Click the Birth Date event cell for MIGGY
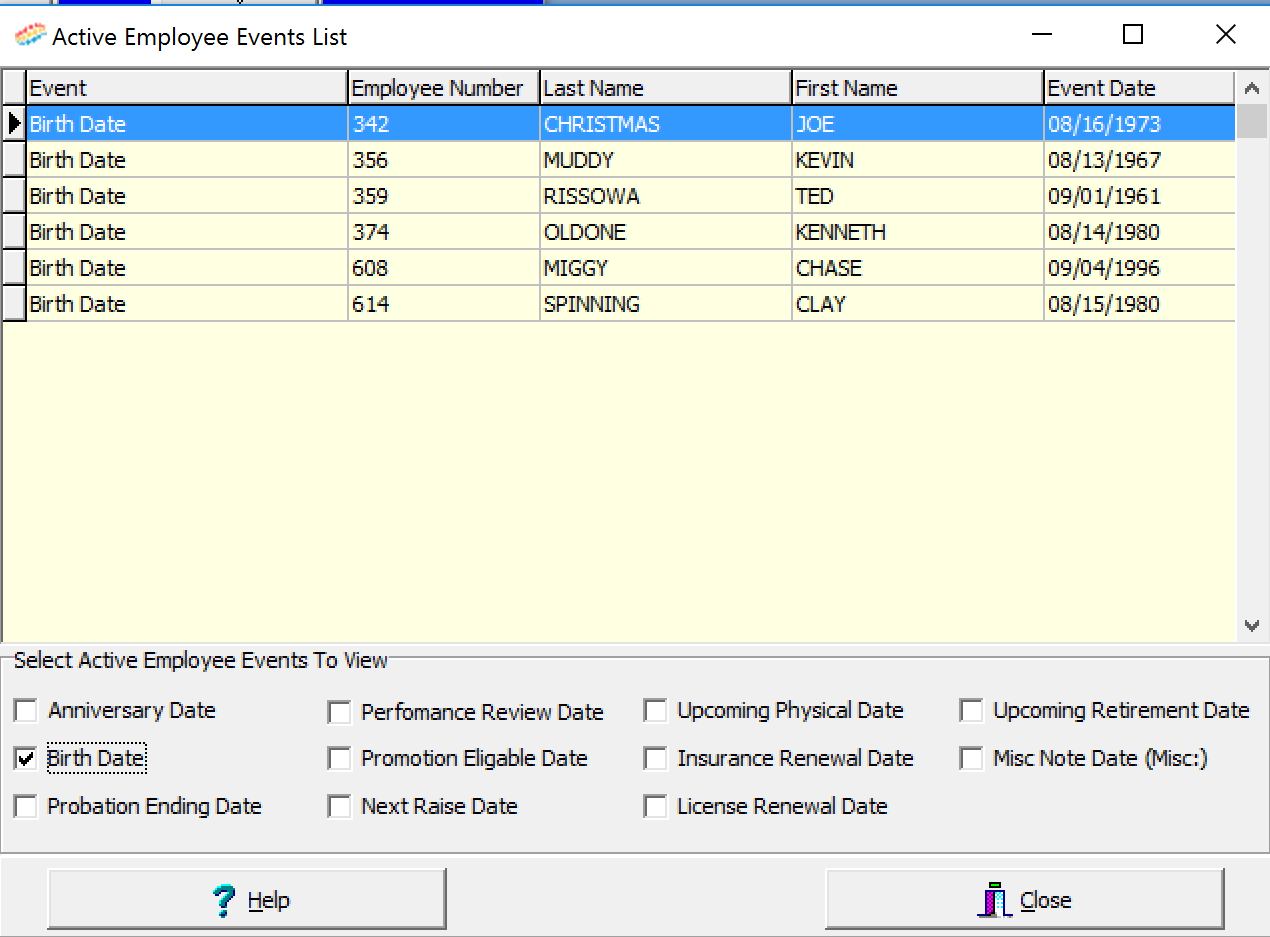The height and width of the screenshot is (937, 1270). (187, 268)
